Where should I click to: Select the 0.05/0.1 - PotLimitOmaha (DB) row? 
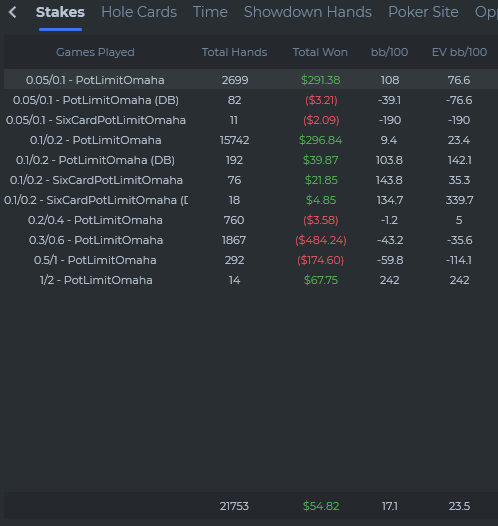click(251, 100)
